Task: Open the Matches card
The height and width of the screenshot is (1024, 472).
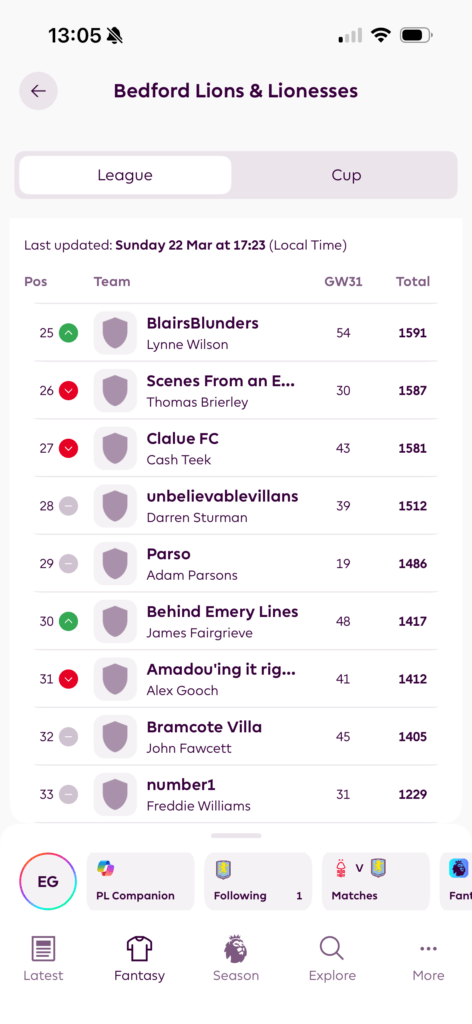Action: [x=375, y=881]
